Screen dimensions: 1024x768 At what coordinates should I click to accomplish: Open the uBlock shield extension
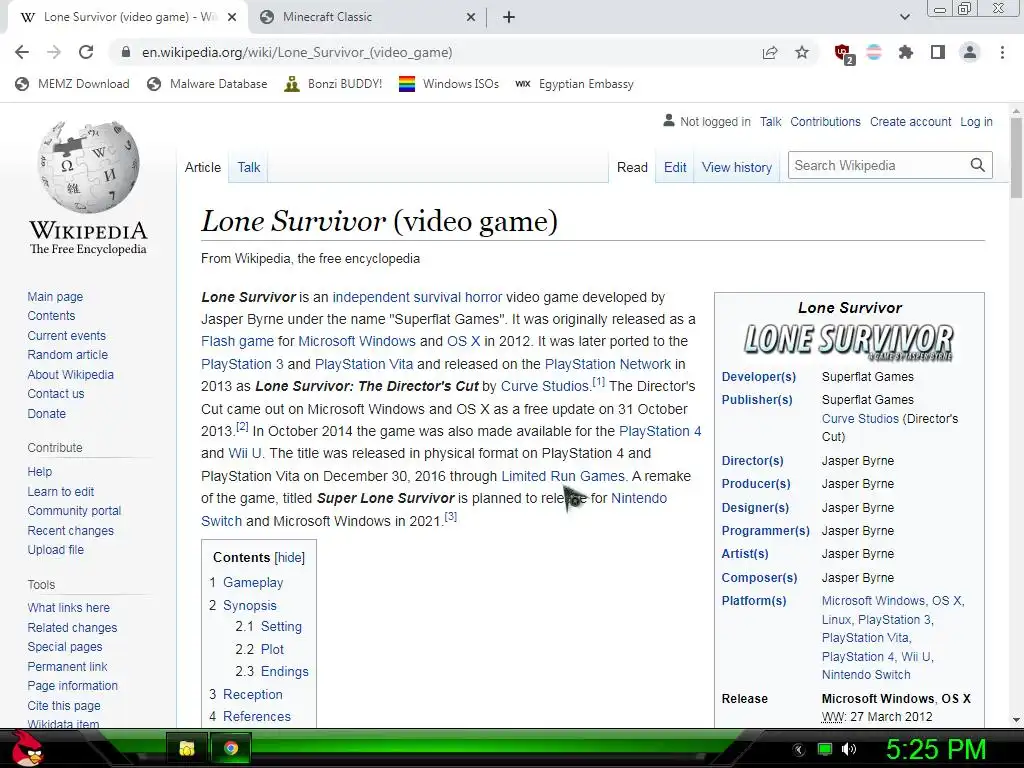[x=843, y=53]
